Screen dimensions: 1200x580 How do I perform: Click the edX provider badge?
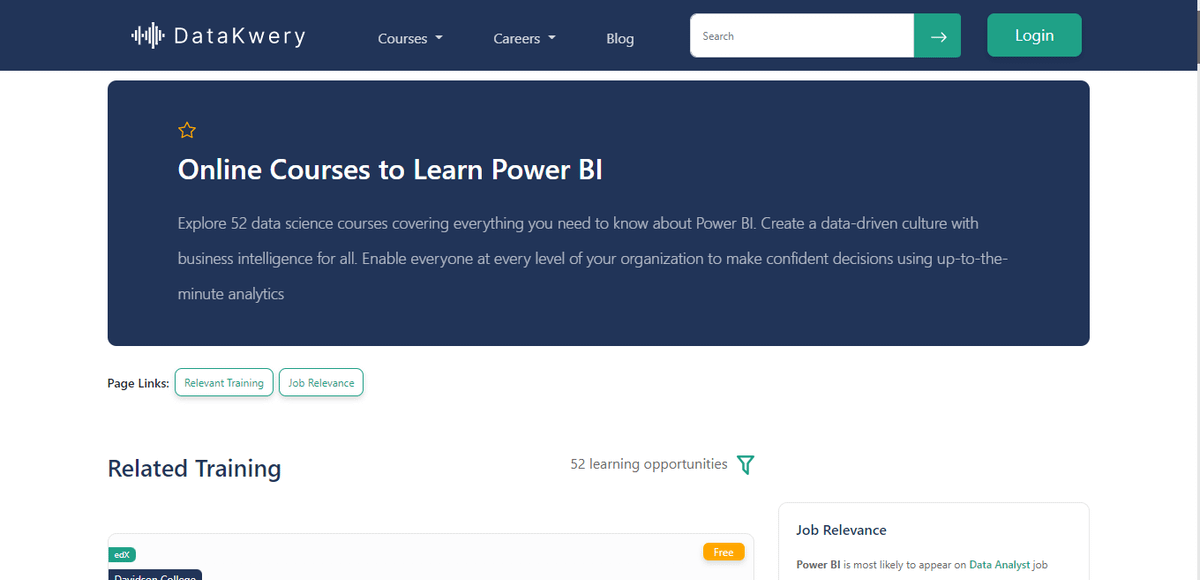click(x=121, y=554)
